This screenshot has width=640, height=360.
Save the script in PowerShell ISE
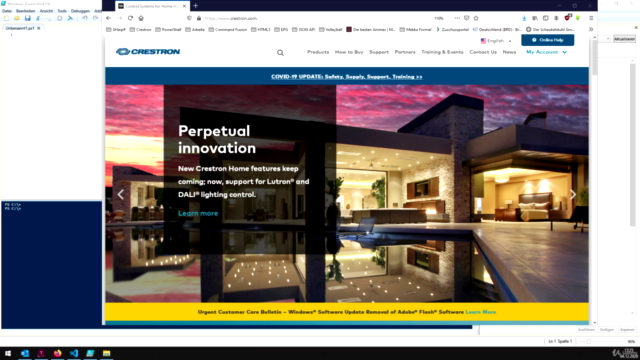pyautogui.click(x=27, y=18)
